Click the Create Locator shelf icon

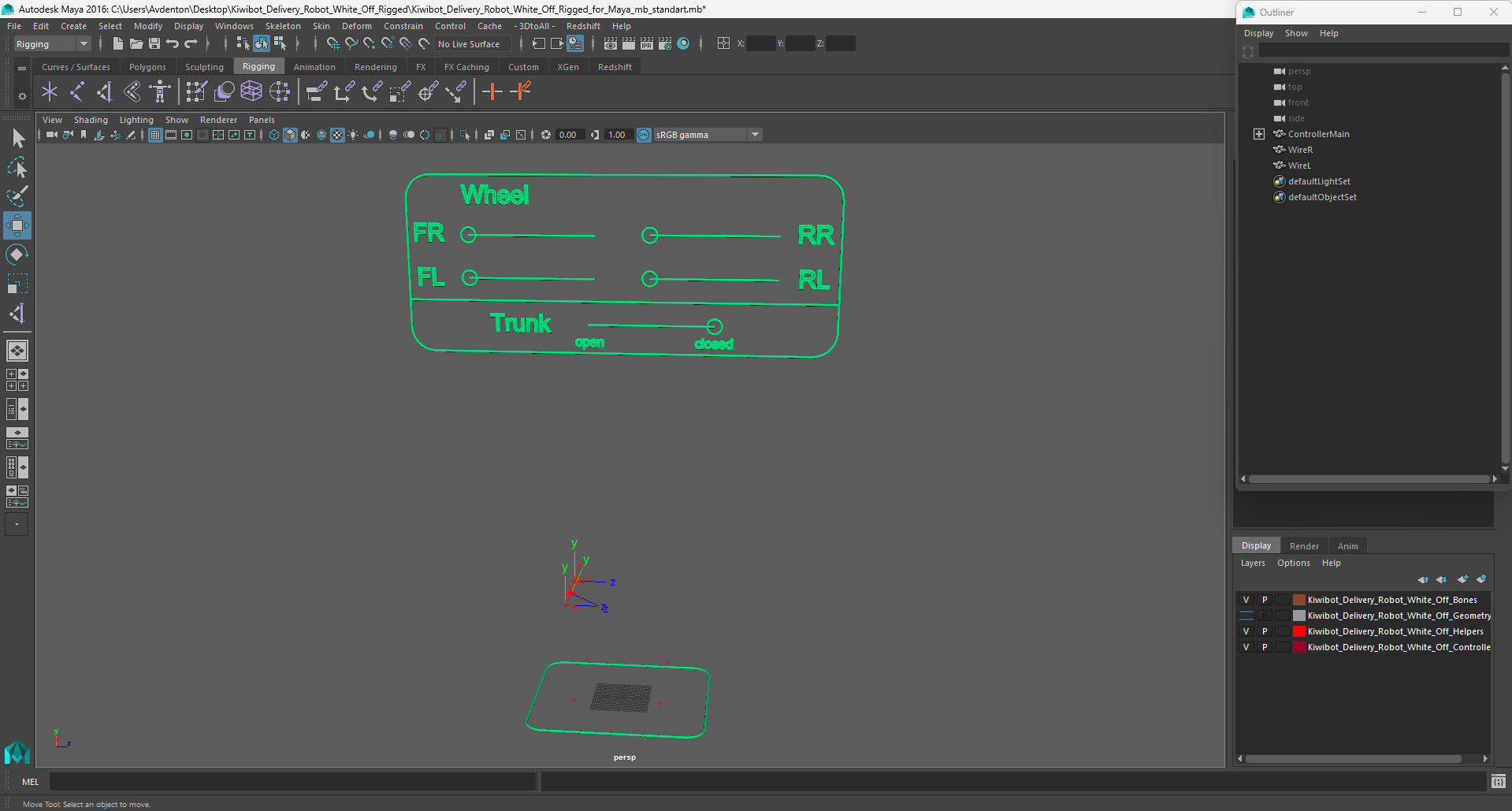(x=50, y=91)
